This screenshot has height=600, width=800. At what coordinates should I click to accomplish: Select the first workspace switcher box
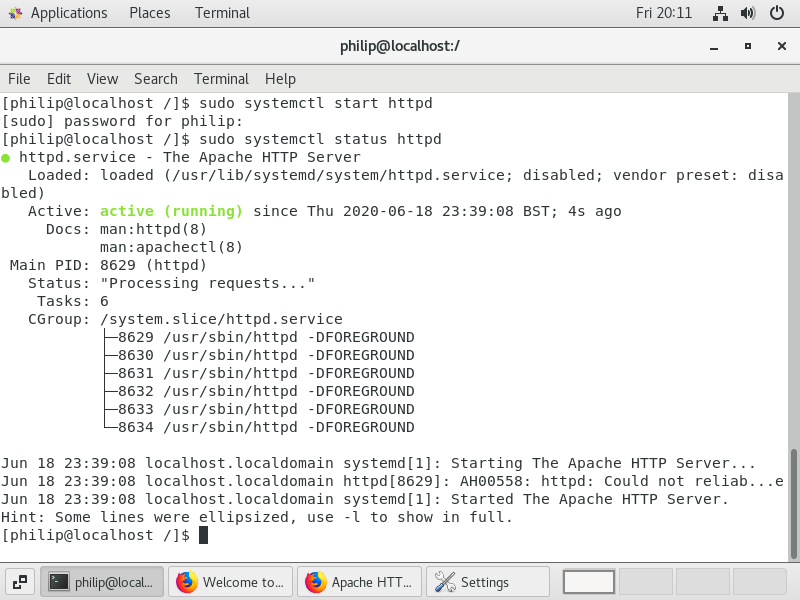[589, 582]
